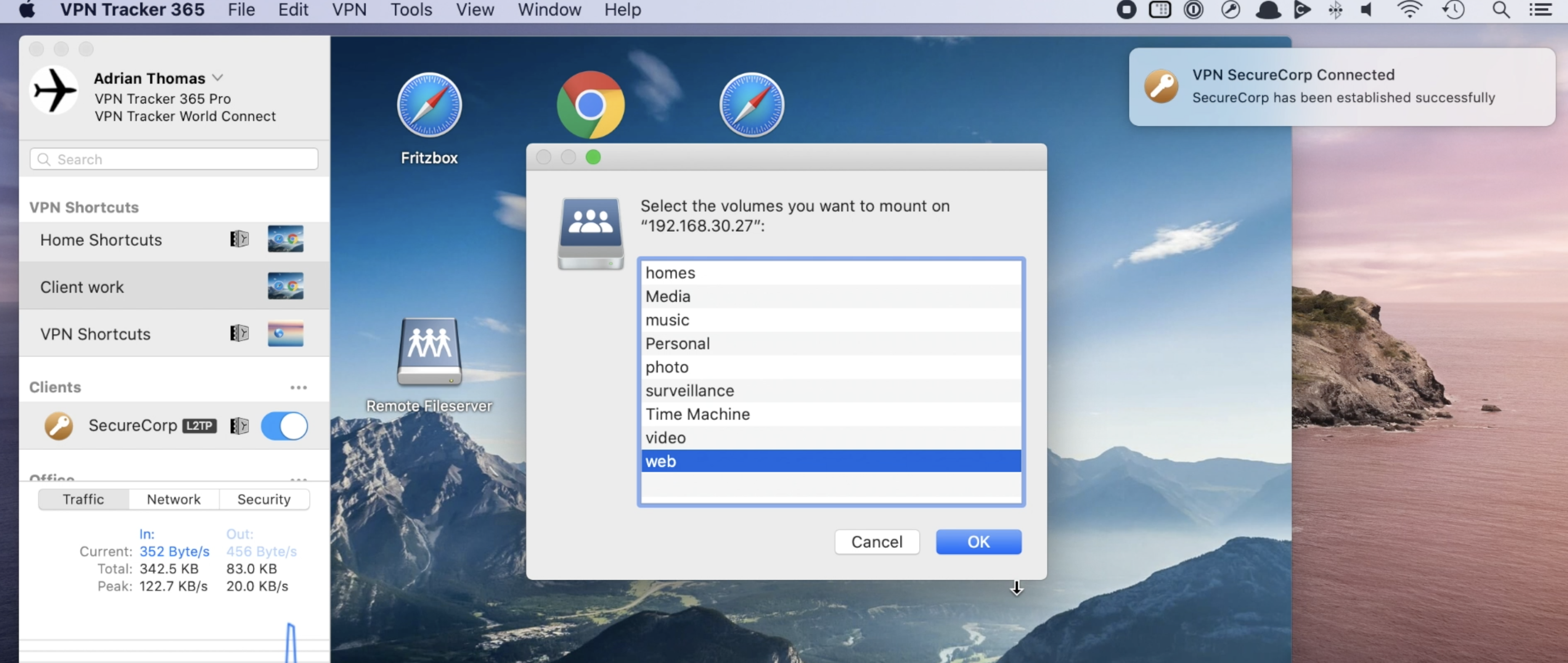Open the Wi-Fi status menu
Viewport: 1568px width, 663px height.
click(1409, 10)
